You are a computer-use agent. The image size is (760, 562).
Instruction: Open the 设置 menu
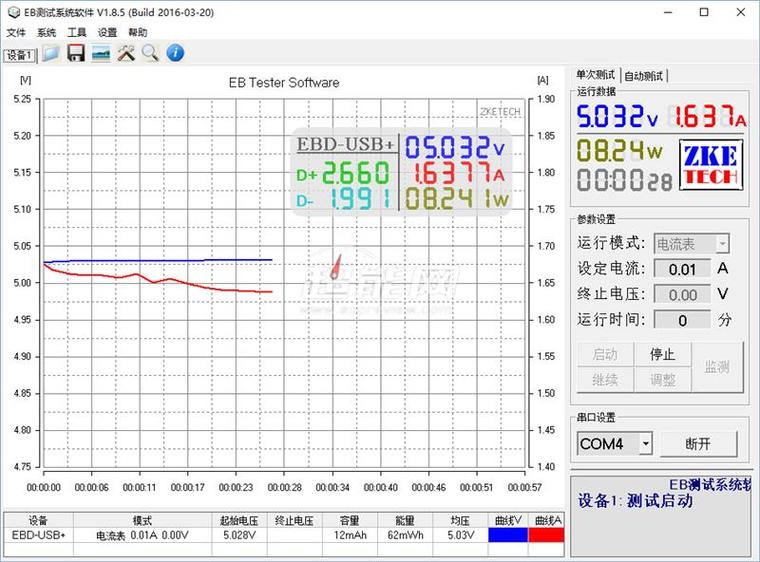[107, 32]
